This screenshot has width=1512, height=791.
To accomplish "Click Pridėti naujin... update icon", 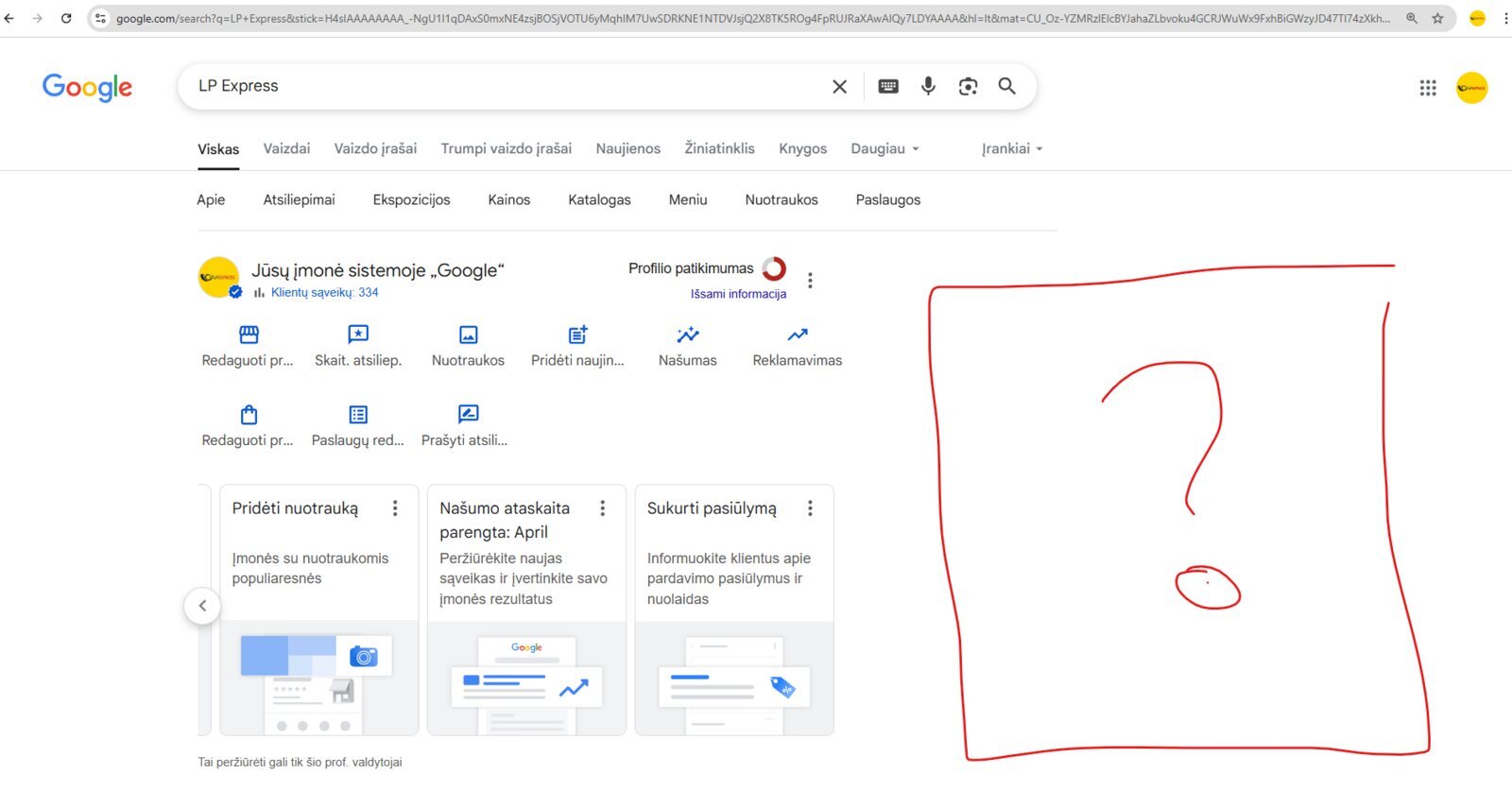I will pyautogui.click(x=577, y=335).
